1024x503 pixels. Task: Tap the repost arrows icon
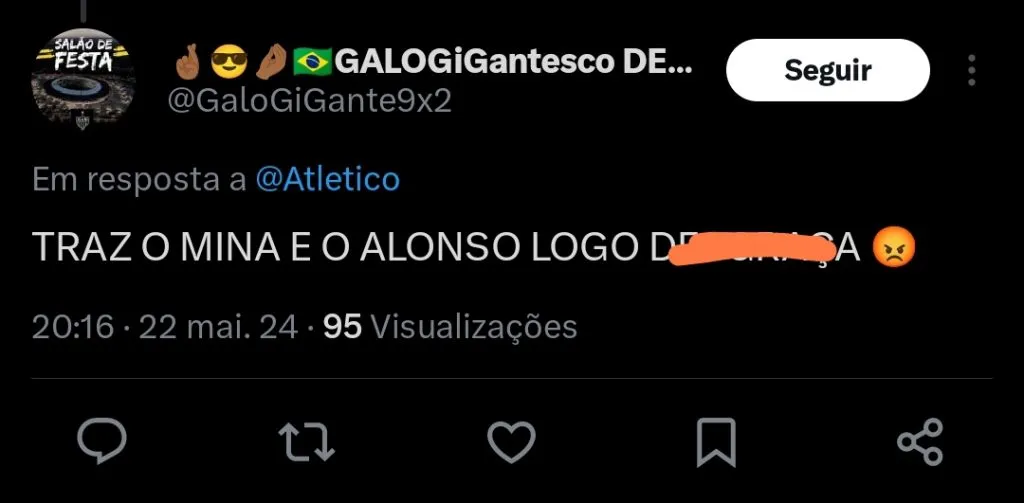(306, 442)
